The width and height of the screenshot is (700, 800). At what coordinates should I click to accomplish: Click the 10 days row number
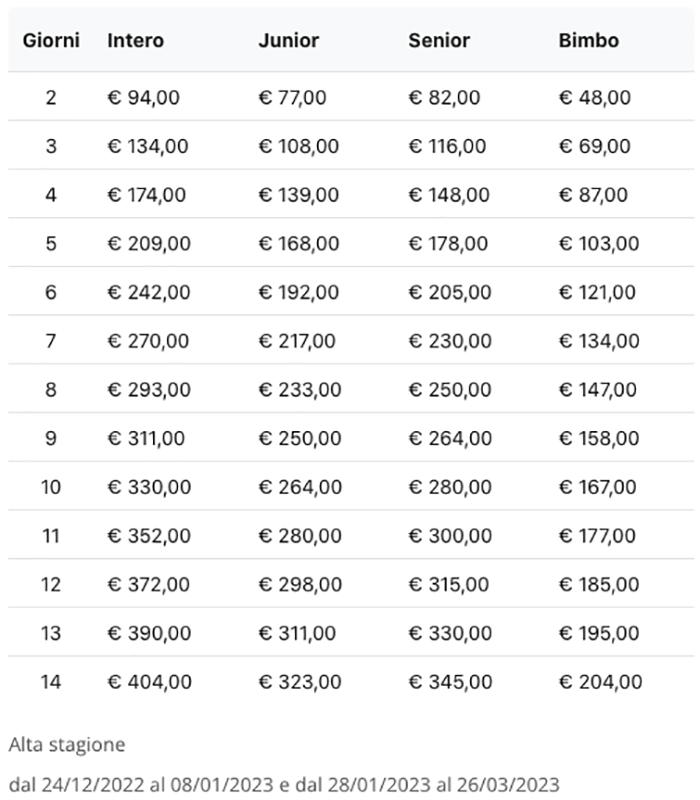[51, 488]
